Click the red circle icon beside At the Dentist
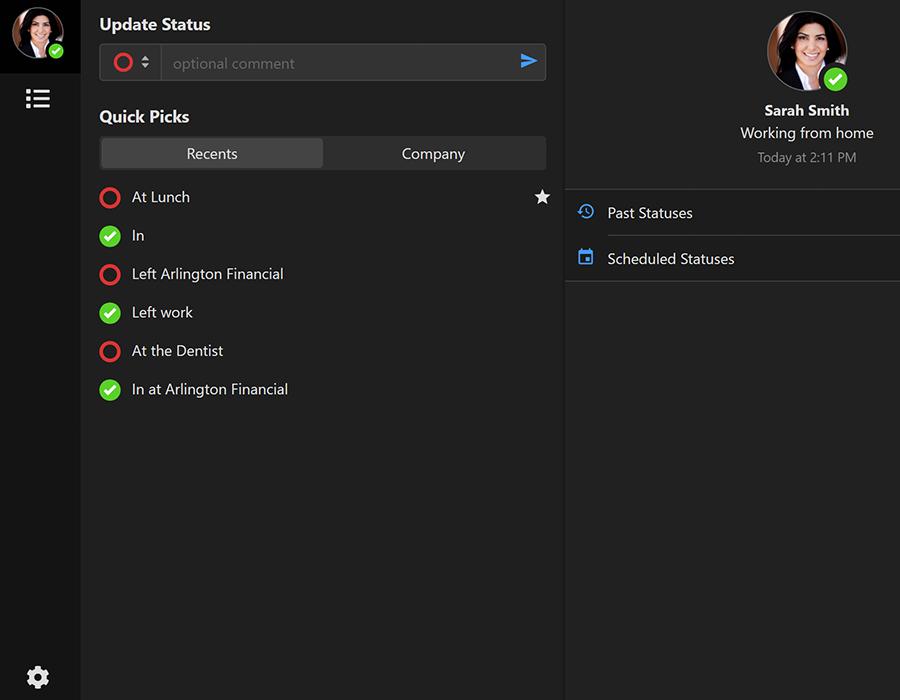The height and width of the screenshot is (700, 900). tap(110, 351)
